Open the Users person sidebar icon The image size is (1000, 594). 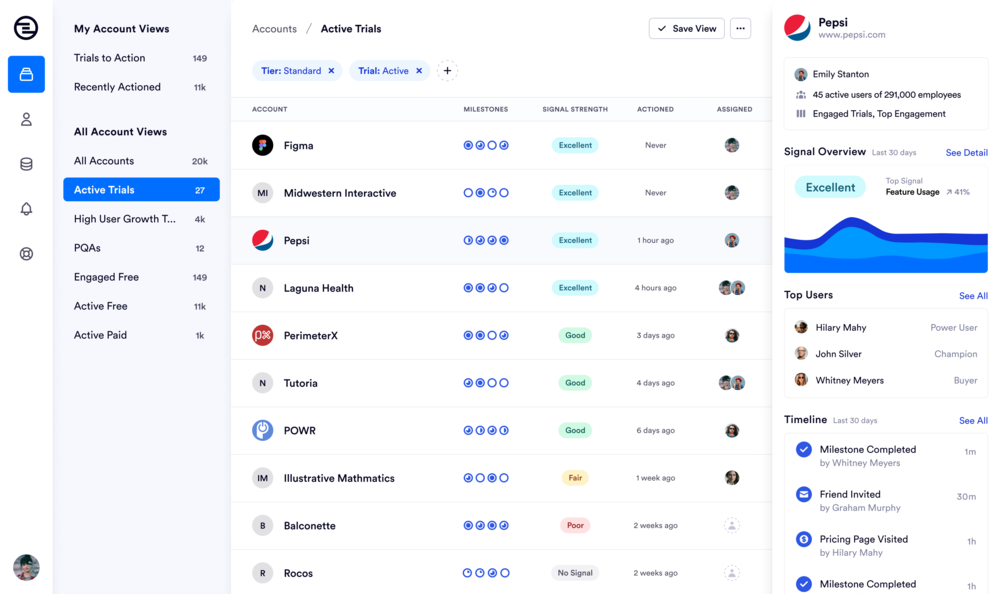(x=26, y=119)
